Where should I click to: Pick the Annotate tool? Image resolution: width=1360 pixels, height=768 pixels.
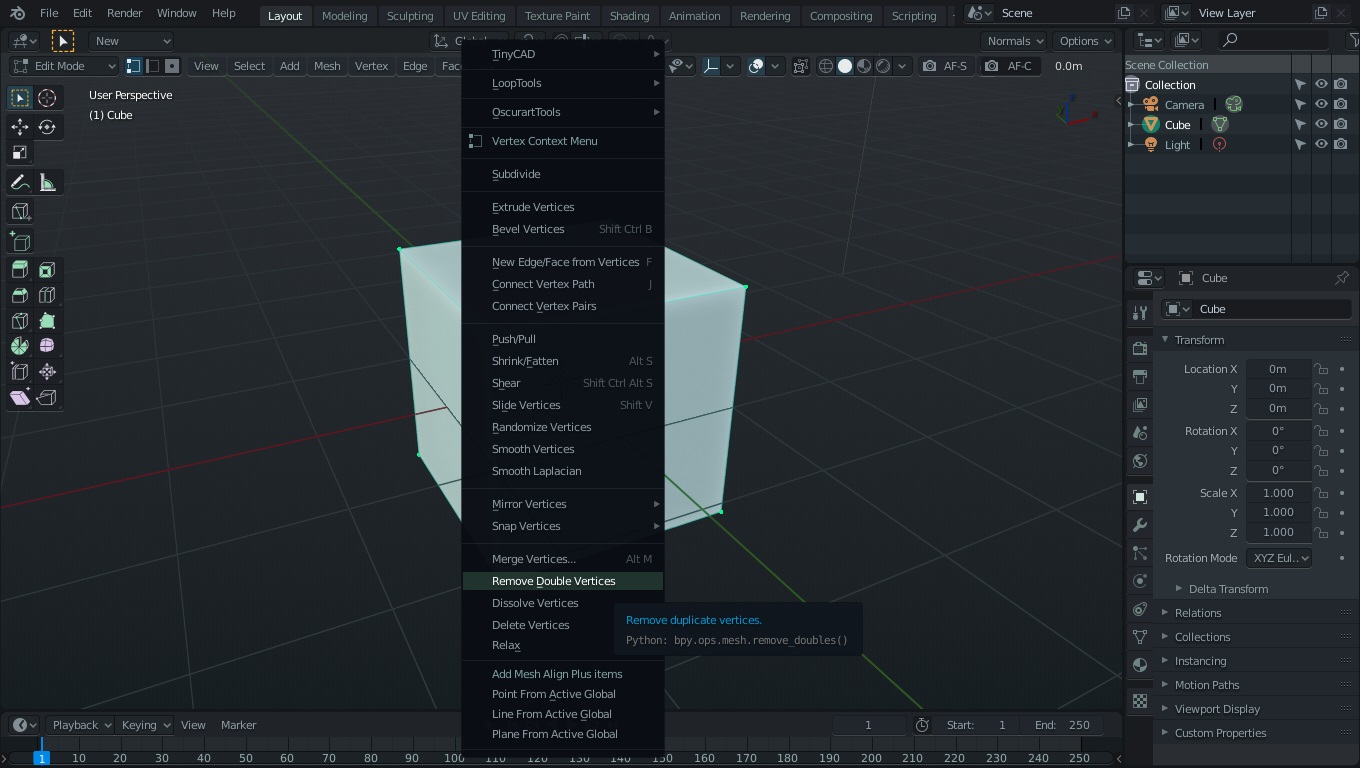[20, 182]
